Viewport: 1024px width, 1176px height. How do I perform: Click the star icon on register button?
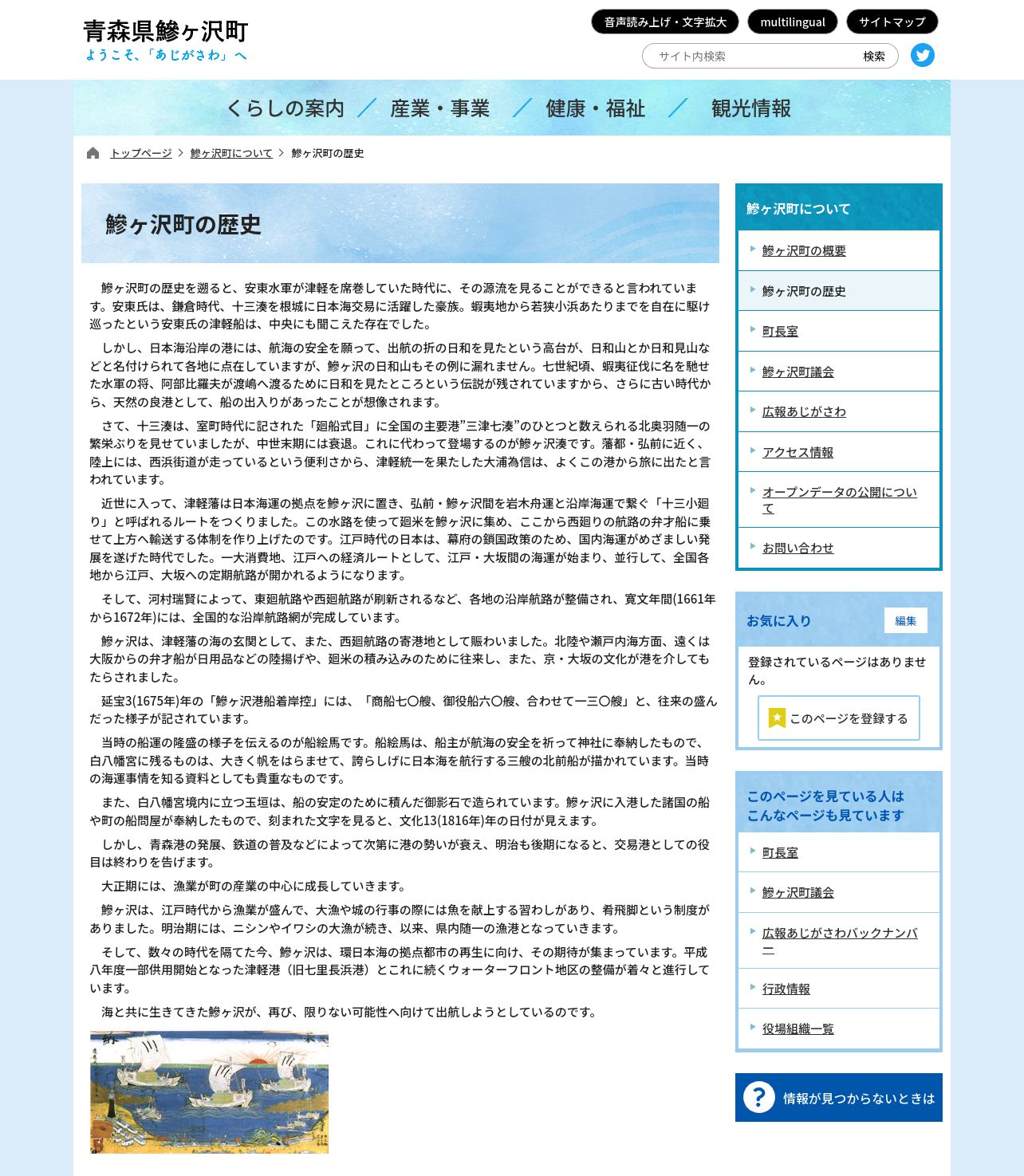point(777,718)
